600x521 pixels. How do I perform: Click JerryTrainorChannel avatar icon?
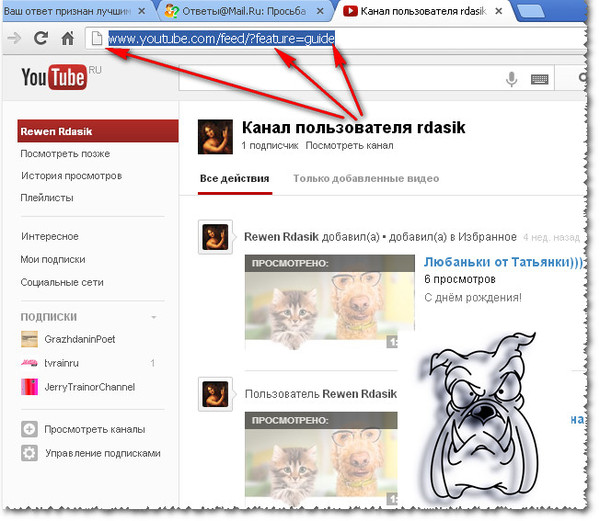(x=29, y=387)
